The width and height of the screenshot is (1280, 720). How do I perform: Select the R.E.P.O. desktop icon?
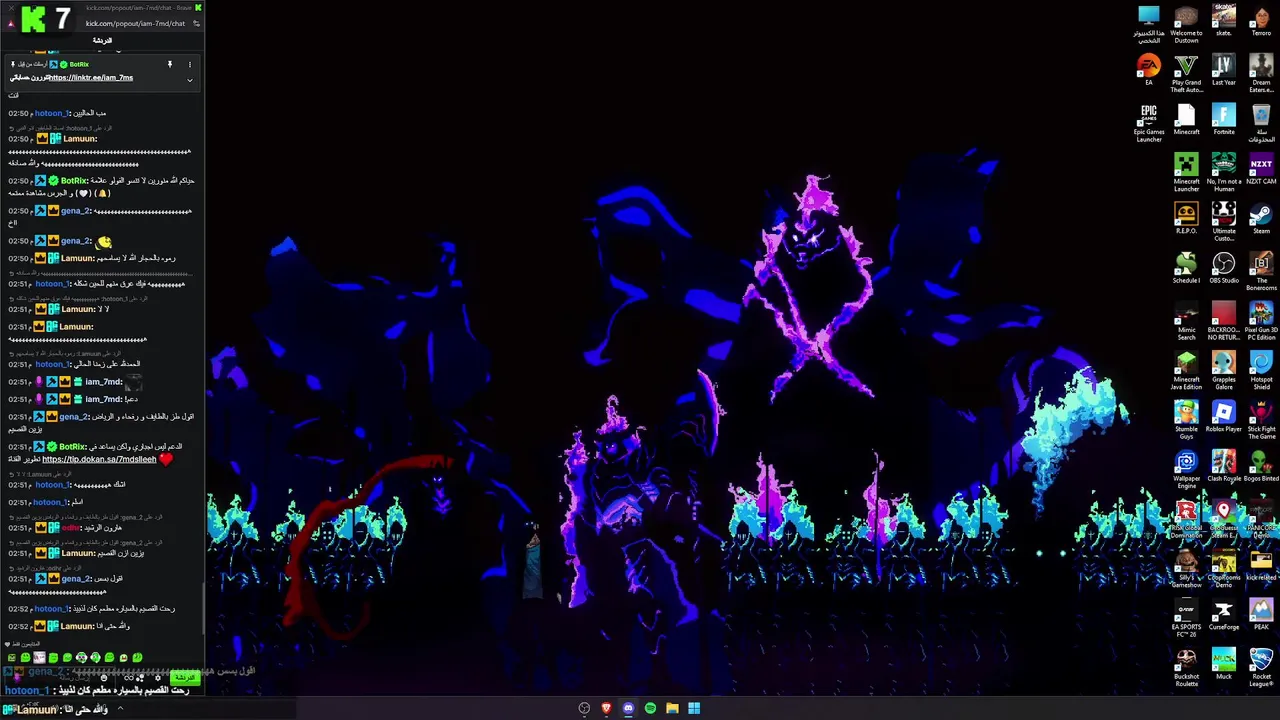pyautogui.click(x=1186, y=218)
